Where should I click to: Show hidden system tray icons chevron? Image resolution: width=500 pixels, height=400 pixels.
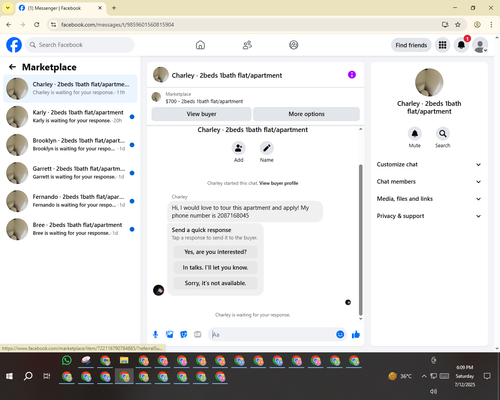(424, 376)
